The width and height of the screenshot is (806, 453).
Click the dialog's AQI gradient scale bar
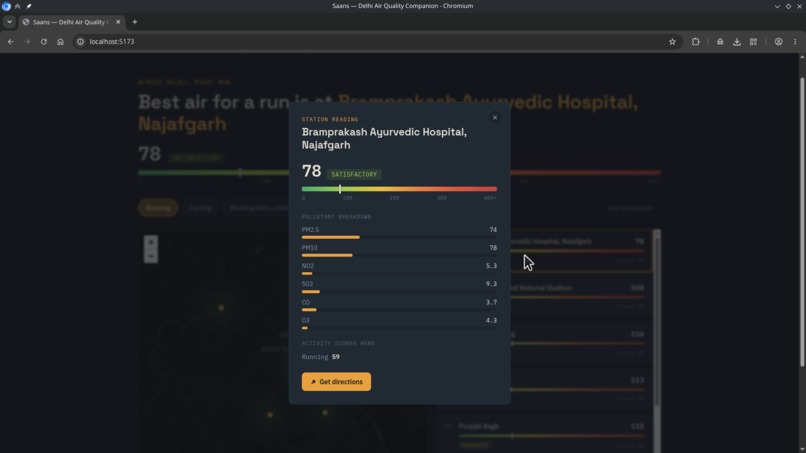pos(399,189)
